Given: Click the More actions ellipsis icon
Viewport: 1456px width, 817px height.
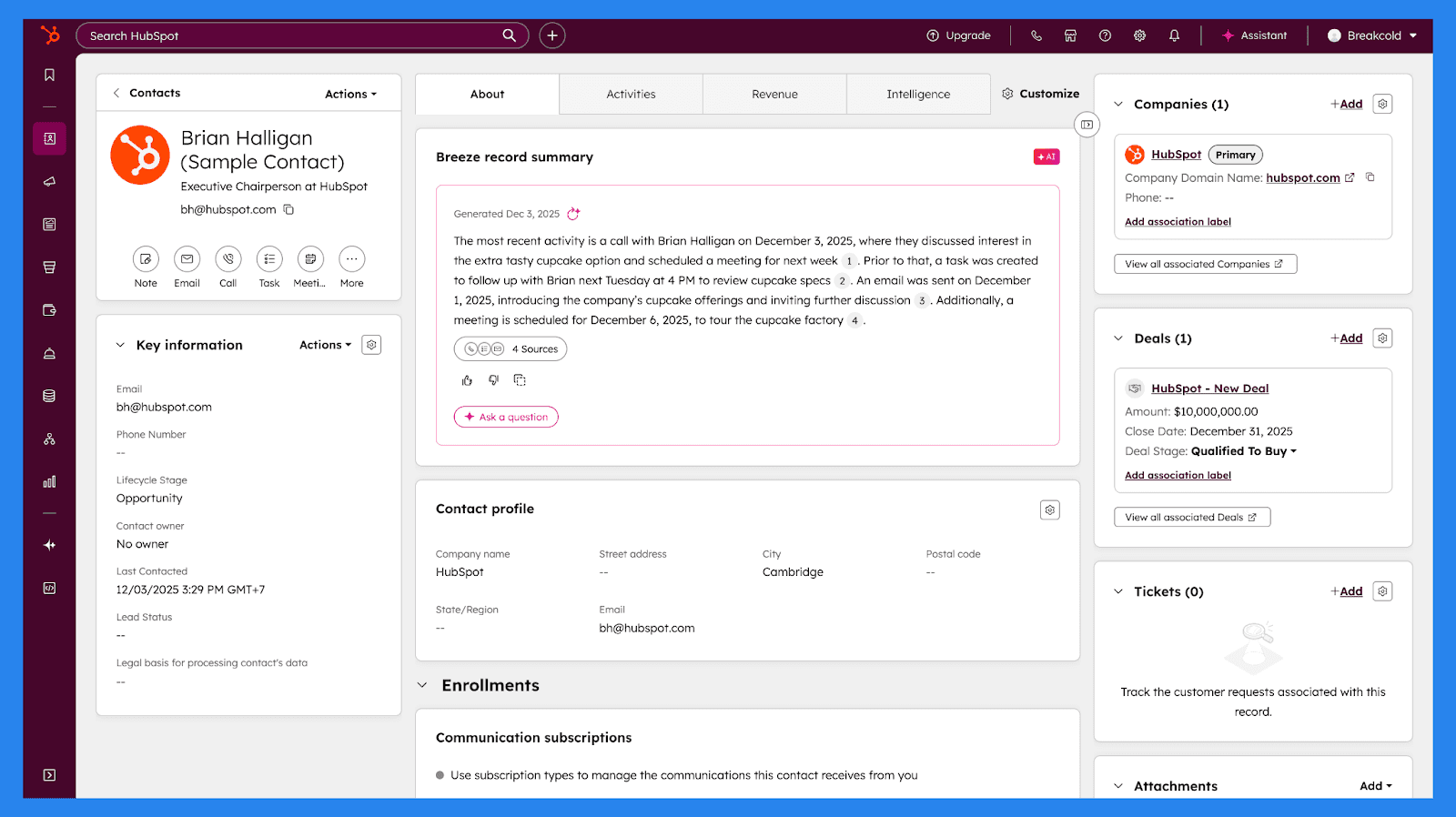Looking at the screenshot, I should pyautogui.click(x=352, y=259).
